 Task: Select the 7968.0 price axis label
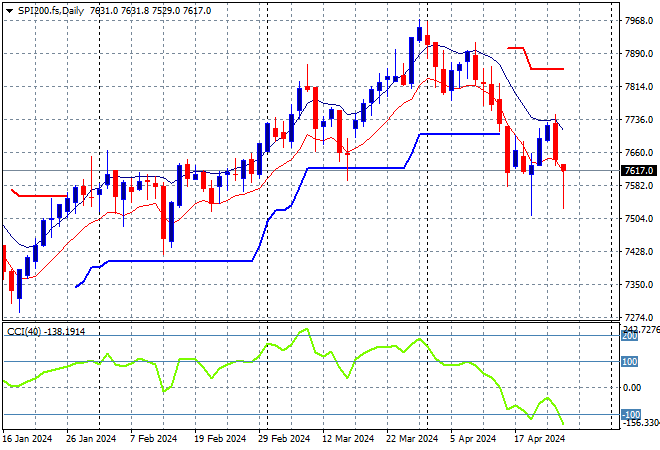pyautogui.click(x=638, y=20)
